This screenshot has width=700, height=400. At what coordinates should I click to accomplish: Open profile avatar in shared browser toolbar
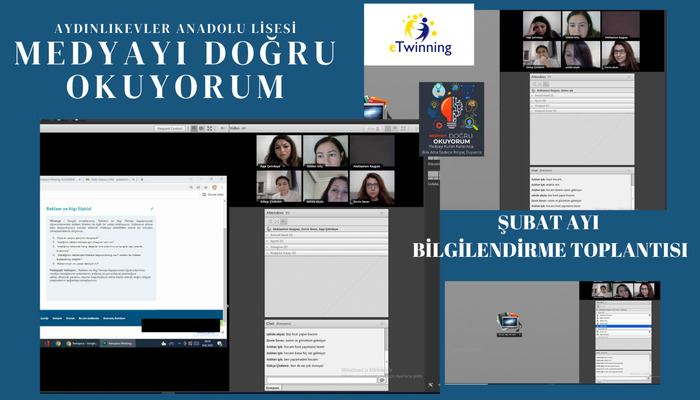click(x=214, y=188)
